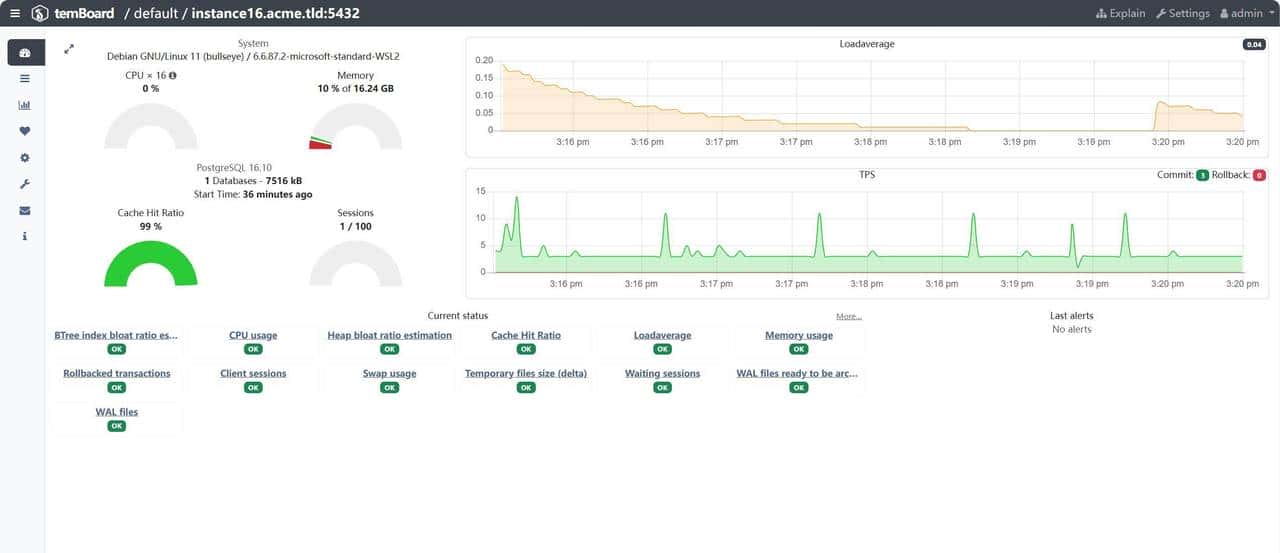Open the Dashboard gauge icon in sidebar
The image size is (1280, 553).
tap(25, 52)
